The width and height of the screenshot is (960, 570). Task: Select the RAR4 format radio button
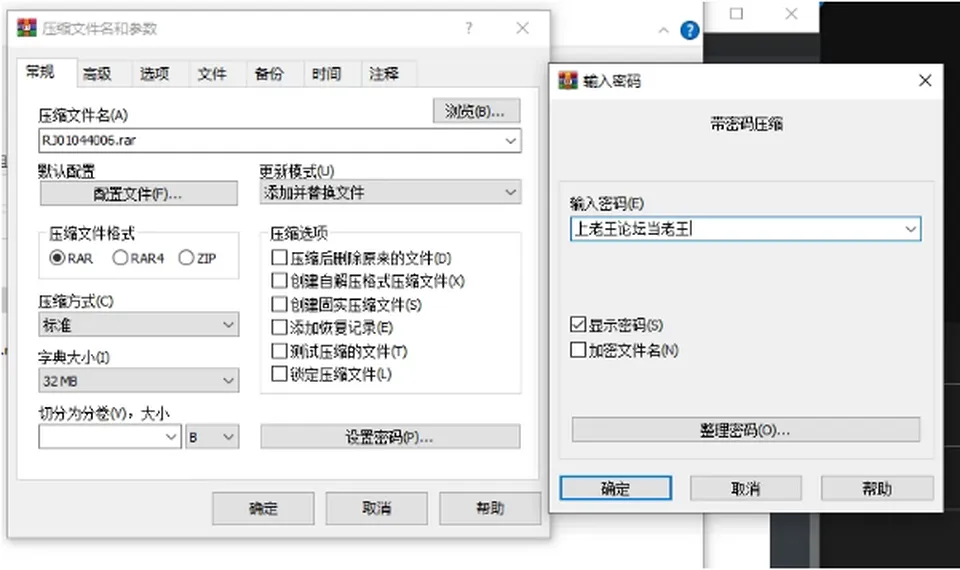point(121,258)
